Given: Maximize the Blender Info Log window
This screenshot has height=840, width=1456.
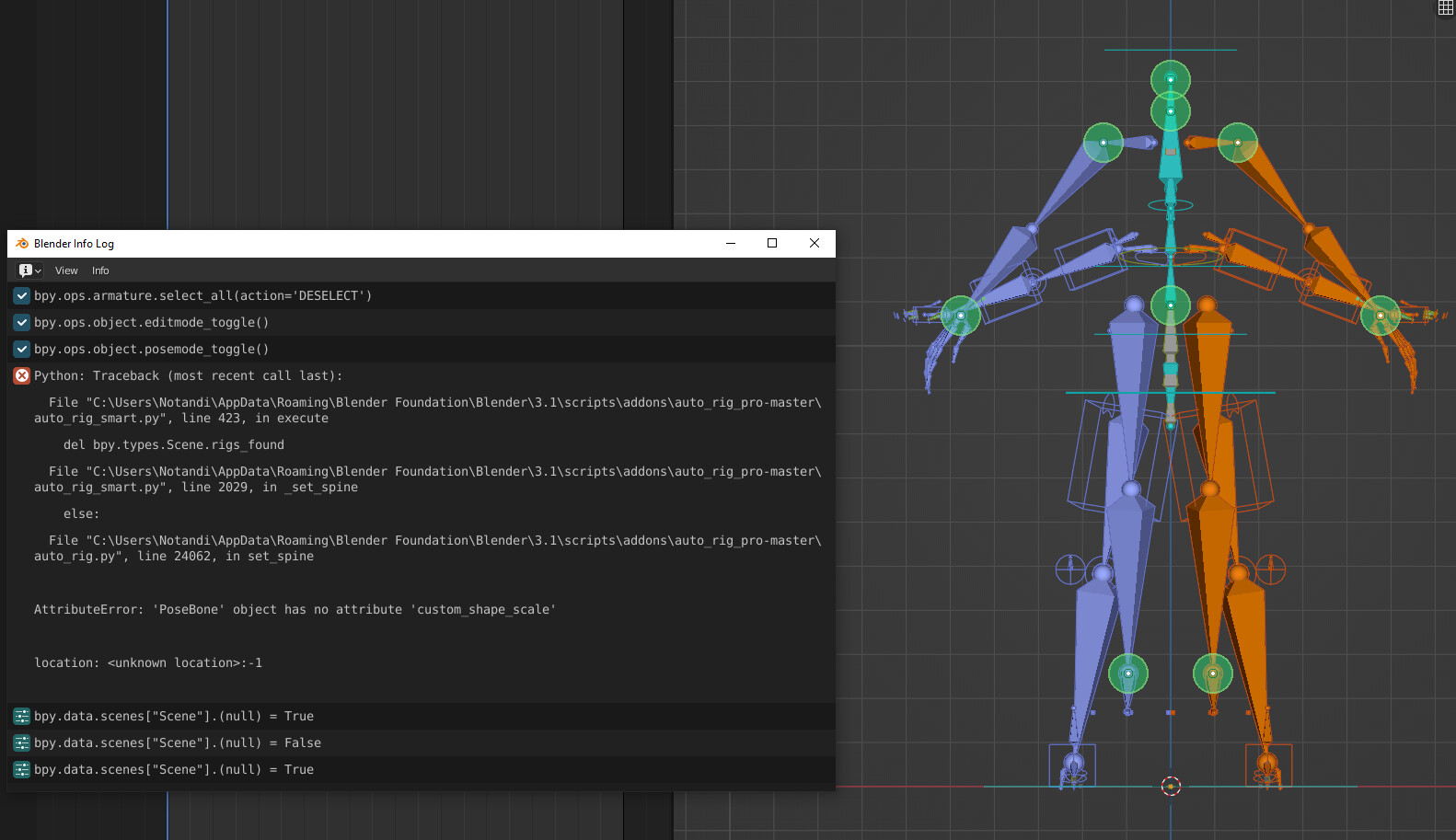Looking at the screenshot, I should pyautogui.click(x=772, y=243).
